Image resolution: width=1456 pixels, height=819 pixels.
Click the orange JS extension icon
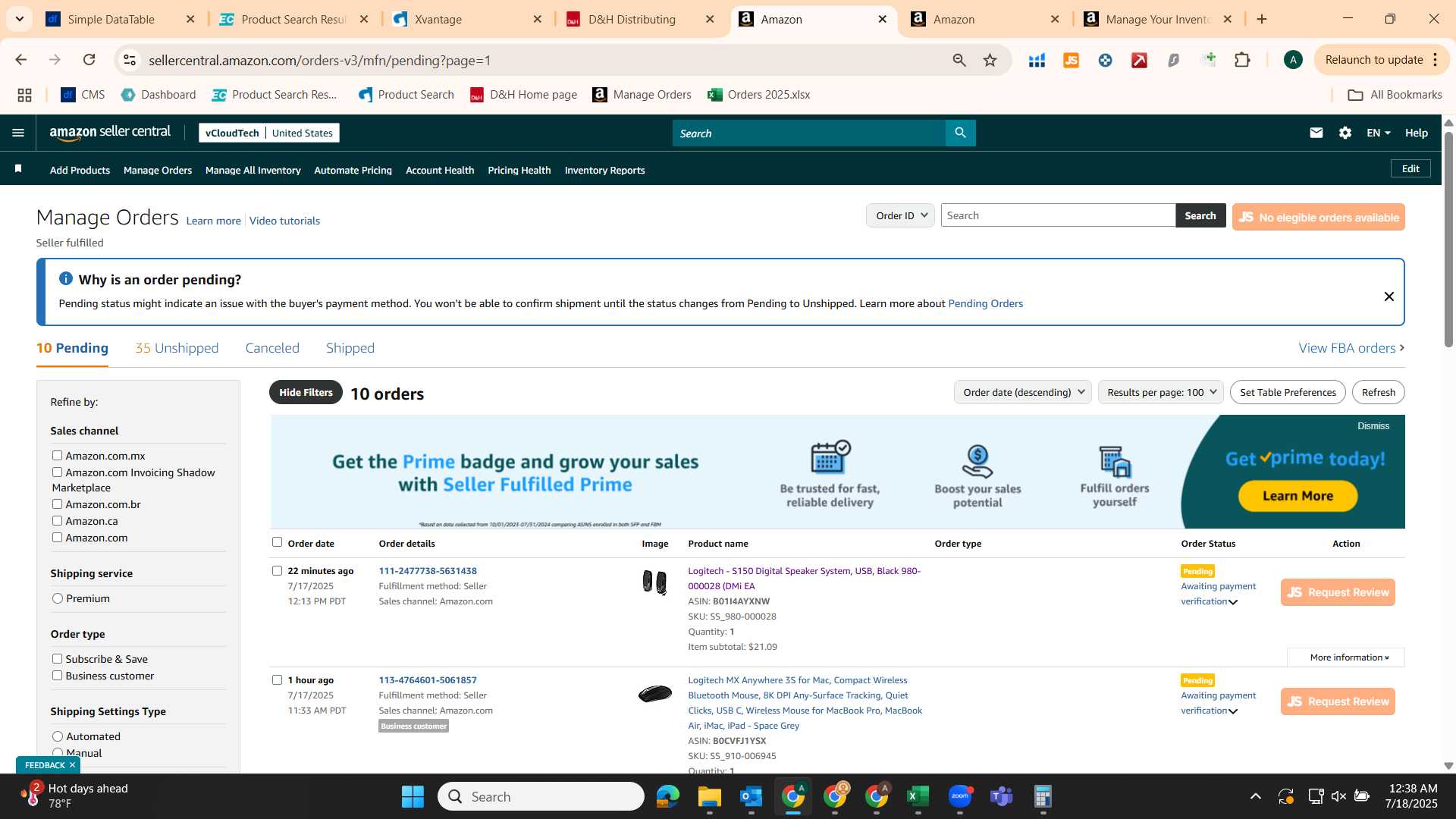[1071, 60]
